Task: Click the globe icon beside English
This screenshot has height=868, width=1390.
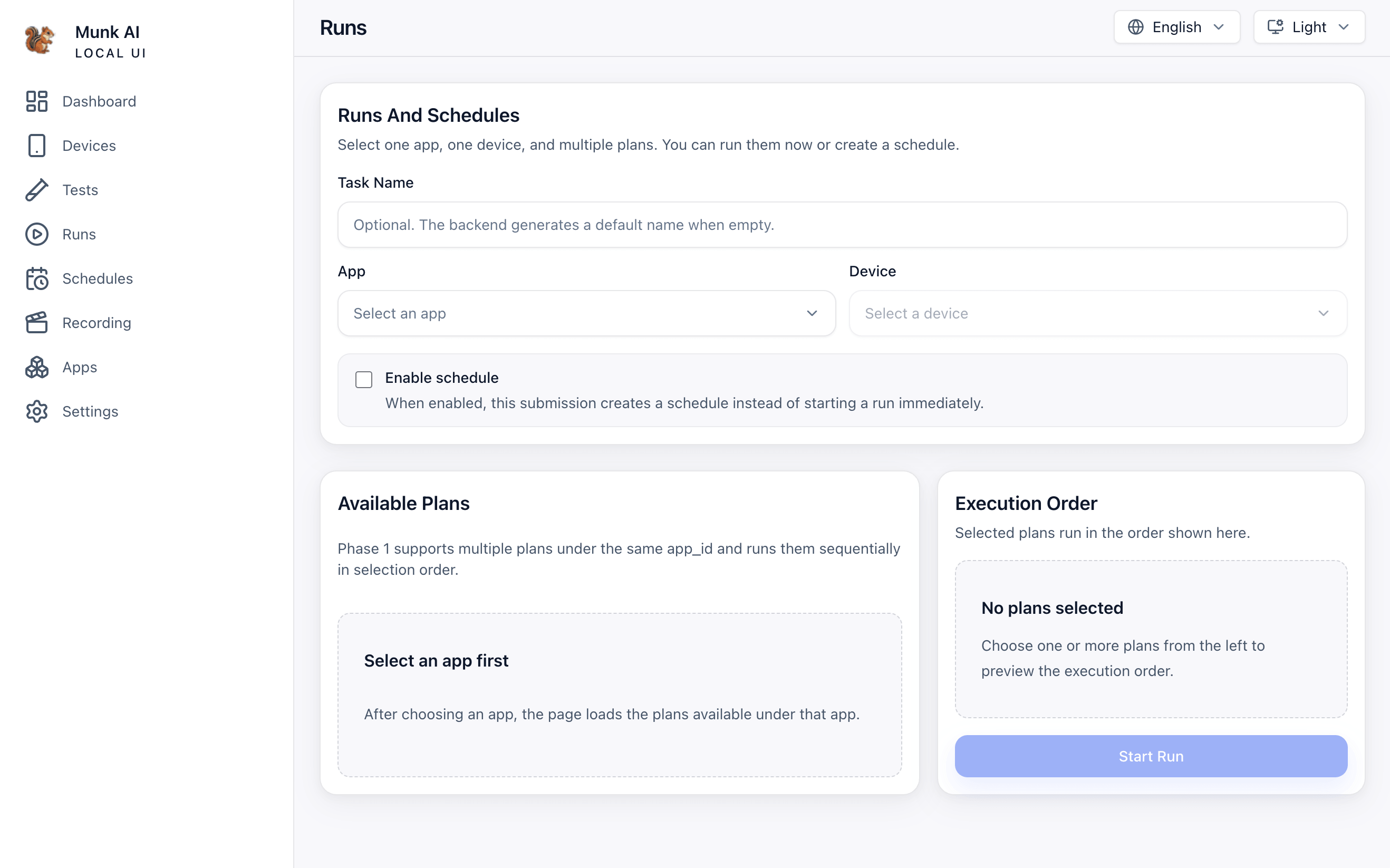Action: pyautogui.click(x=1135, y=27)
